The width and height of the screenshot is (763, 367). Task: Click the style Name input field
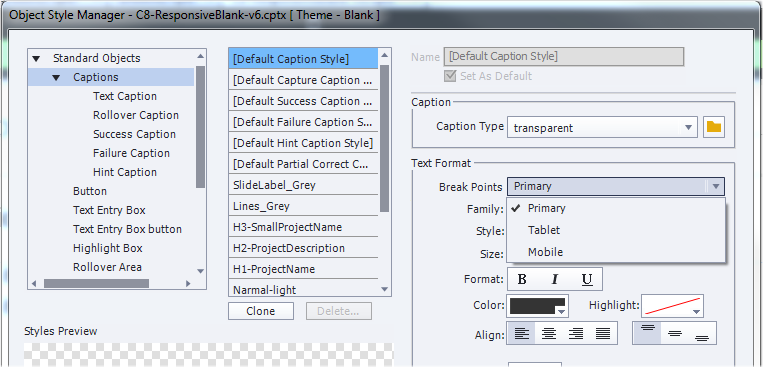[x=564, y=56]
